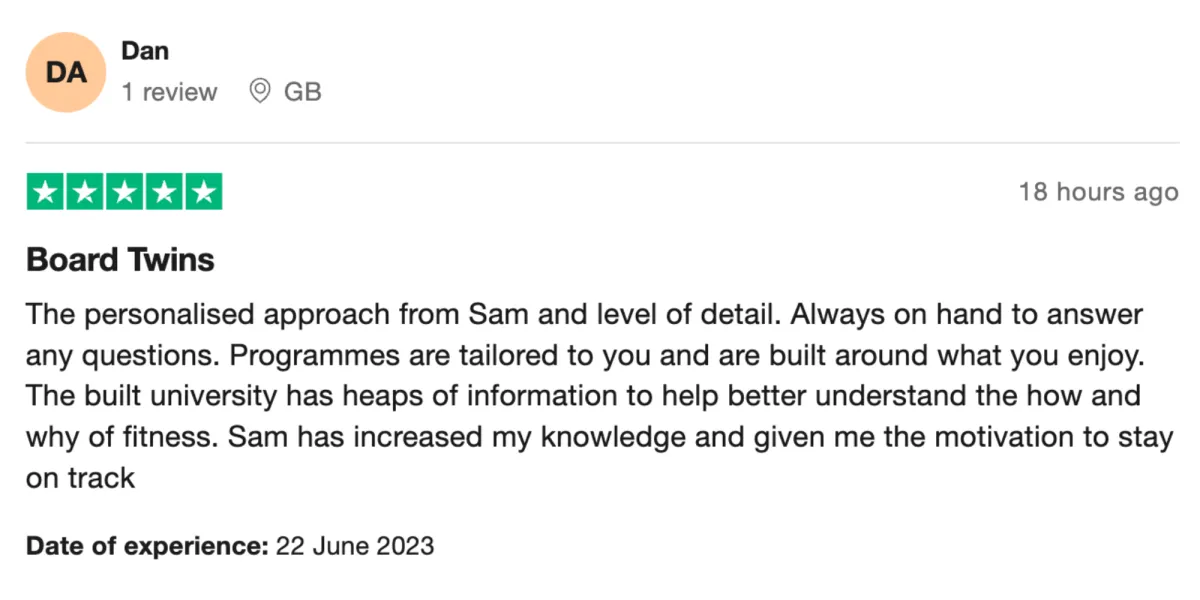Click the GB country label
The height and width of the screenshot is (600, 1200).
pos(303,92)
